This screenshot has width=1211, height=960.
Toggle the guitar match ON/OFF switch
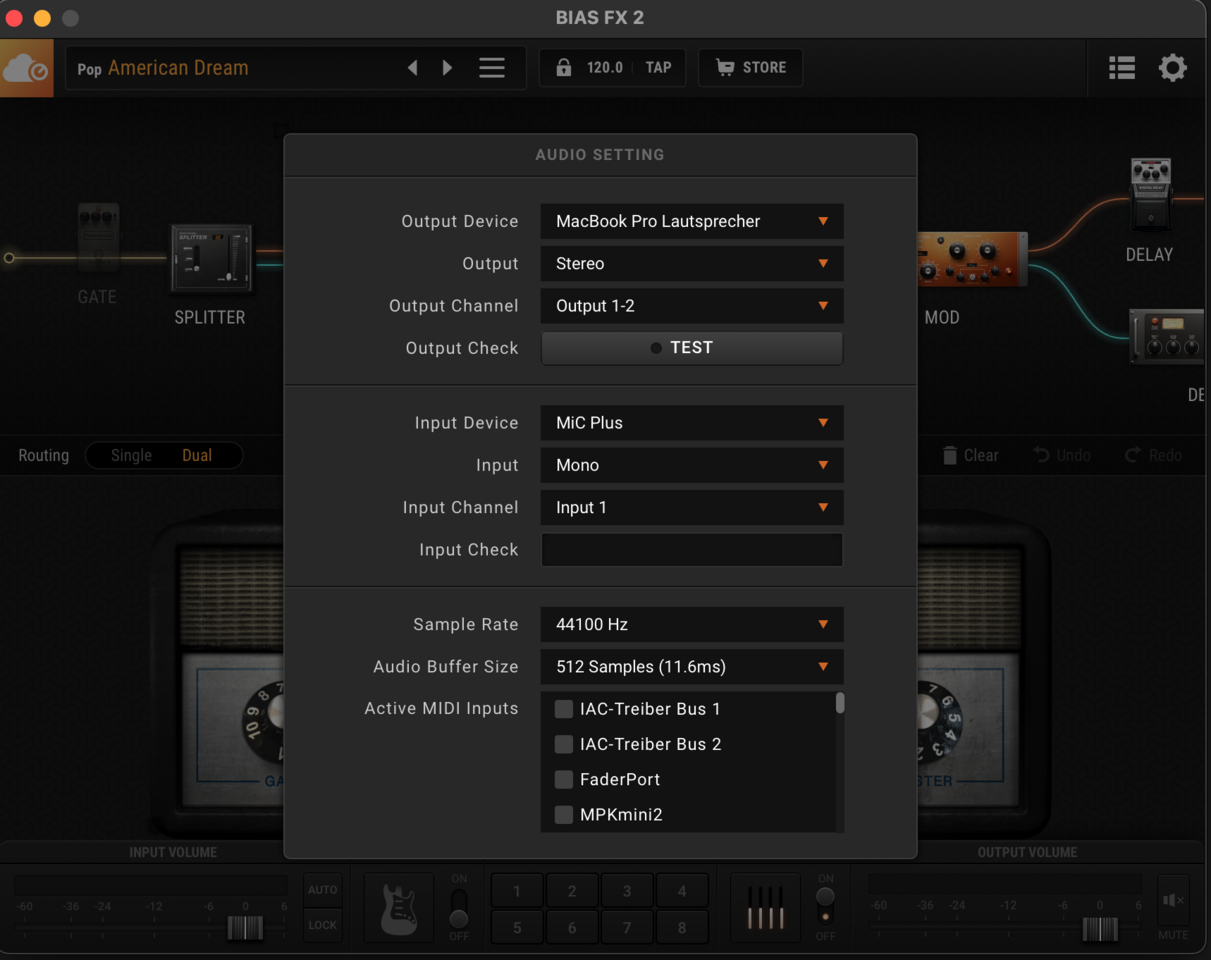coord(459,908)
